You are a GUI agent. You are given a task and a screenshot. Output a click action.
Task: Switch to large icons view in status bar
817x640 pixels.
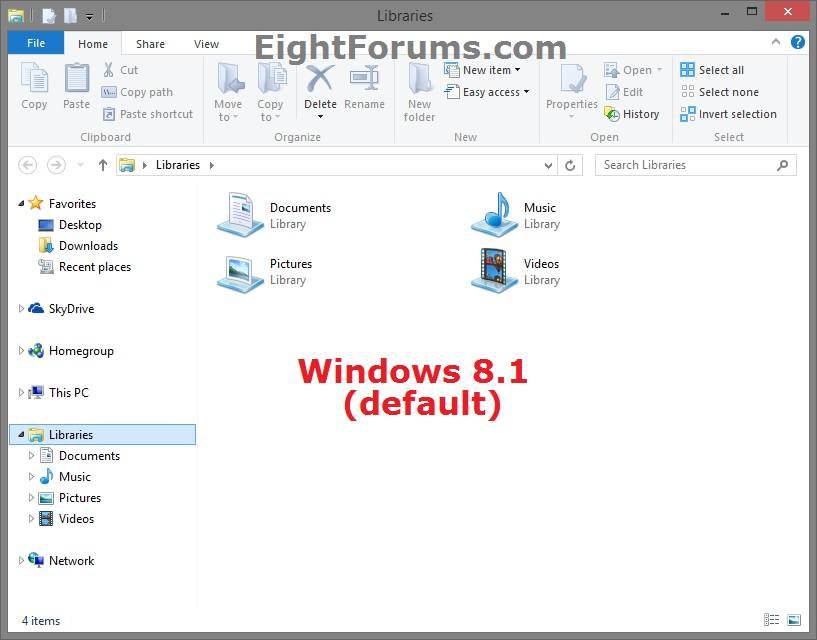coord(794,620)
